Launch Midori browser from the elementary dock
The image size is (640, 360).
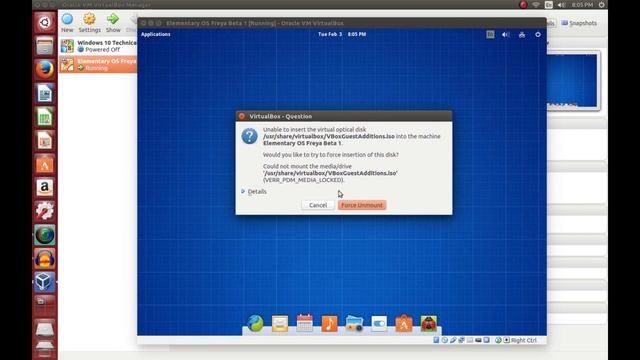[x=255, y=323]
